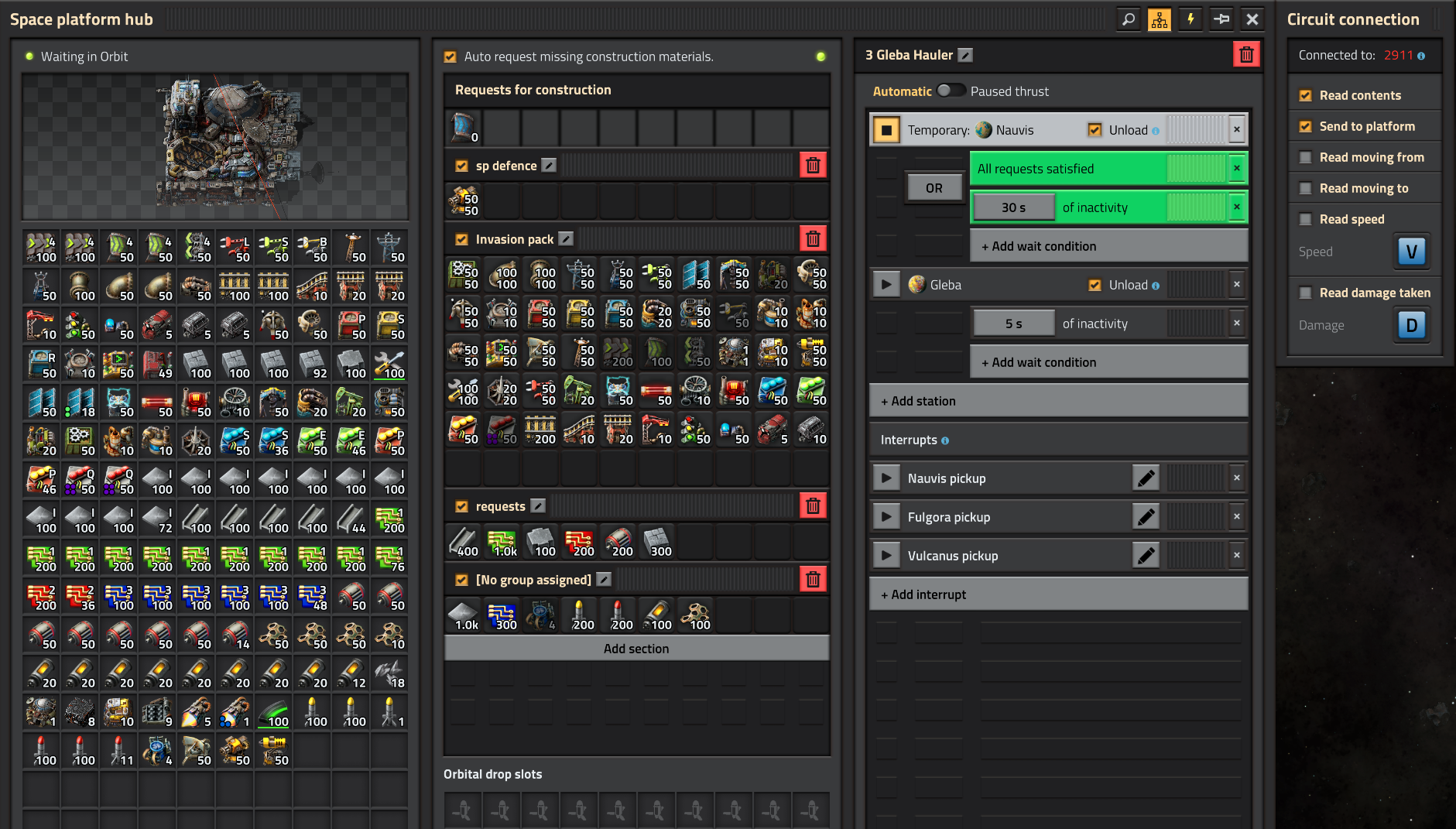
Task: Uncheck the No group assigned checkbox
Action: 461,580
